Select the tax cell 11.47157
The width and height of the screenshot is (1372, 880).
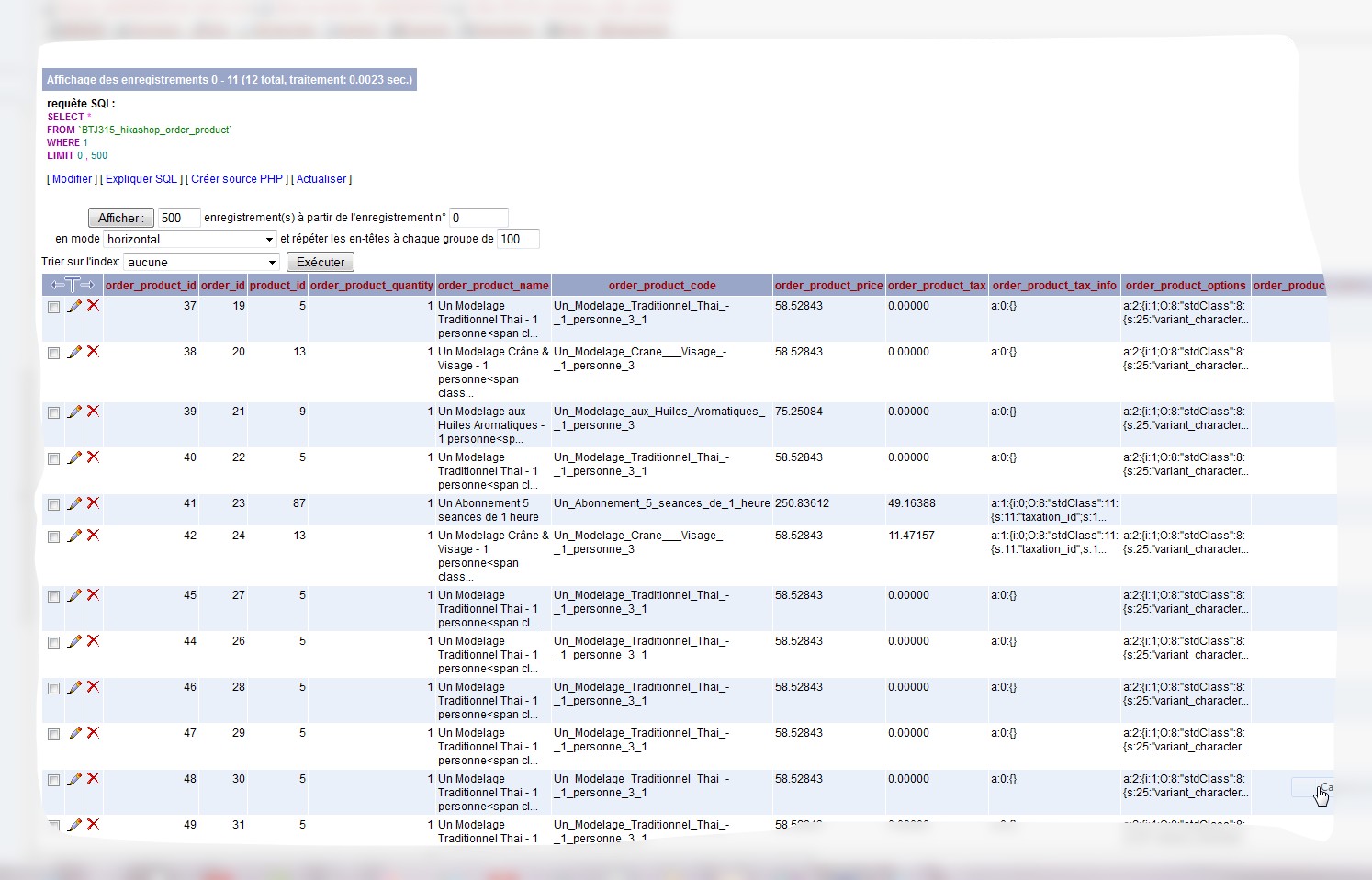[x=912, y=536]
